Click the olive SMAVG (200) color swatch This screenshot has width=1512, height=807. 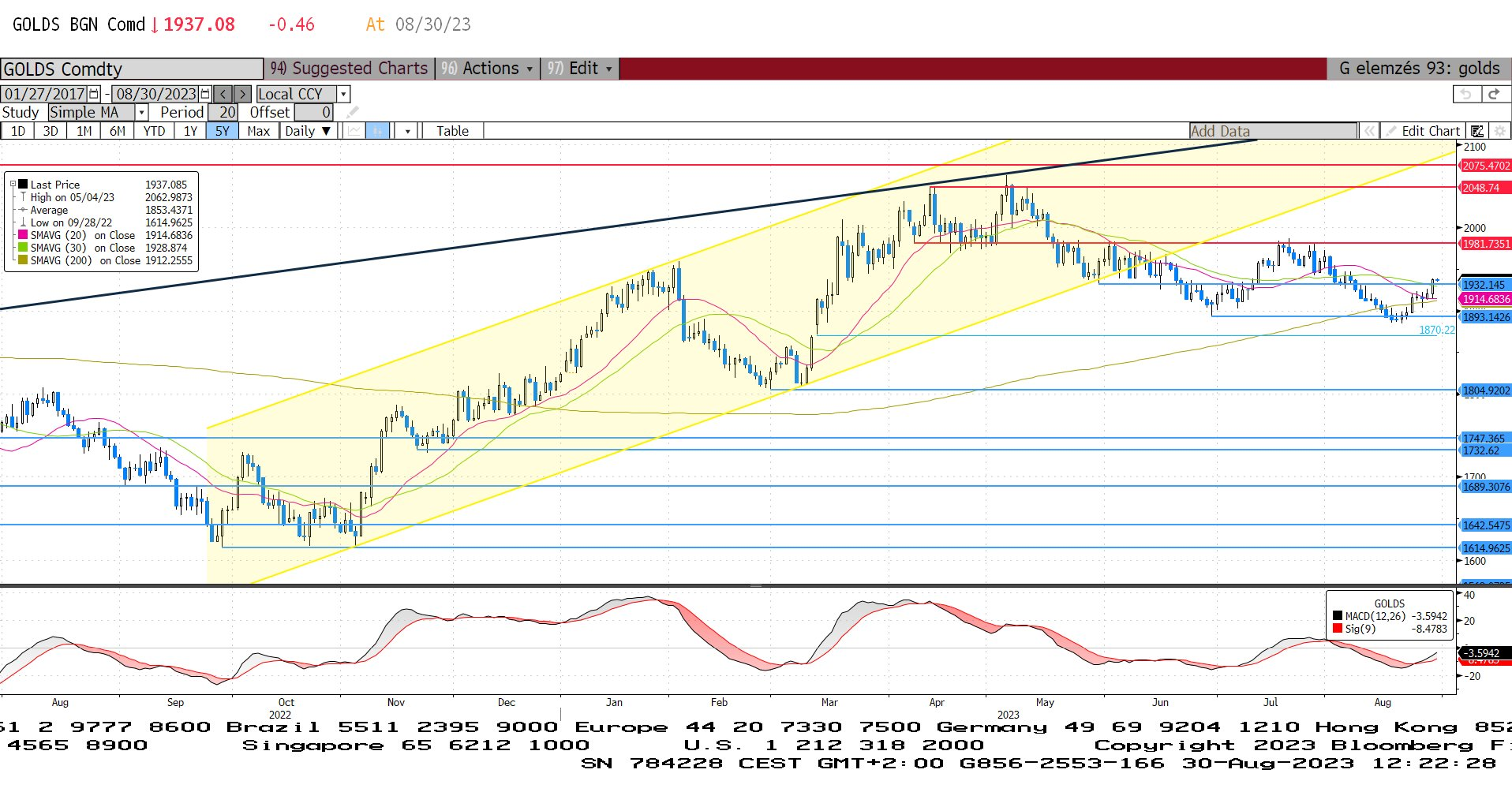pyautogui.click(x=24, y=260)
